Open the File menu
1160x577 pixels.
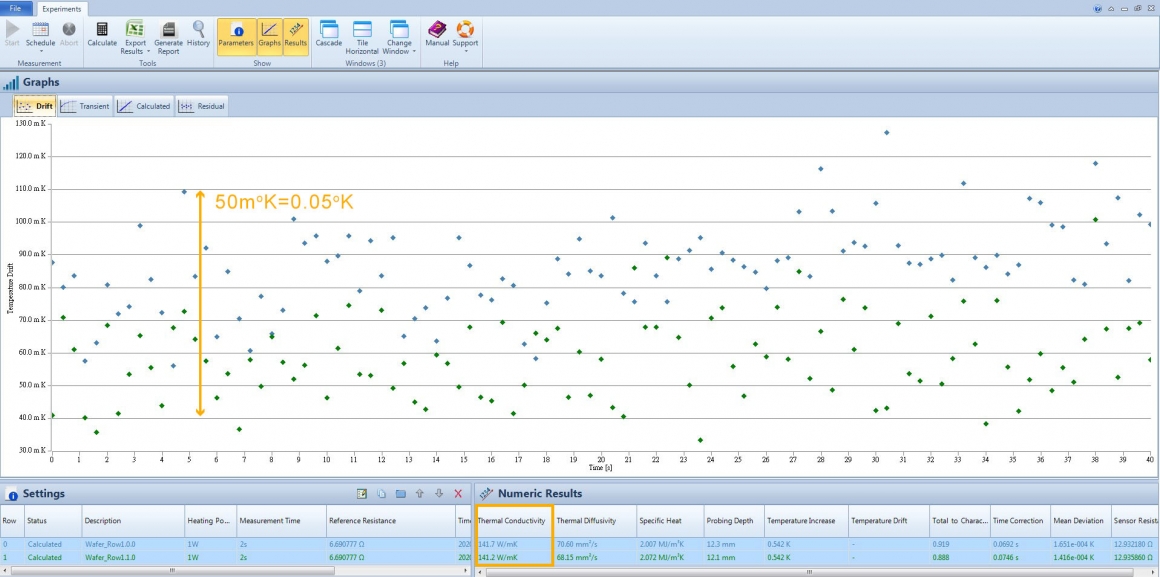click(16, 8)
